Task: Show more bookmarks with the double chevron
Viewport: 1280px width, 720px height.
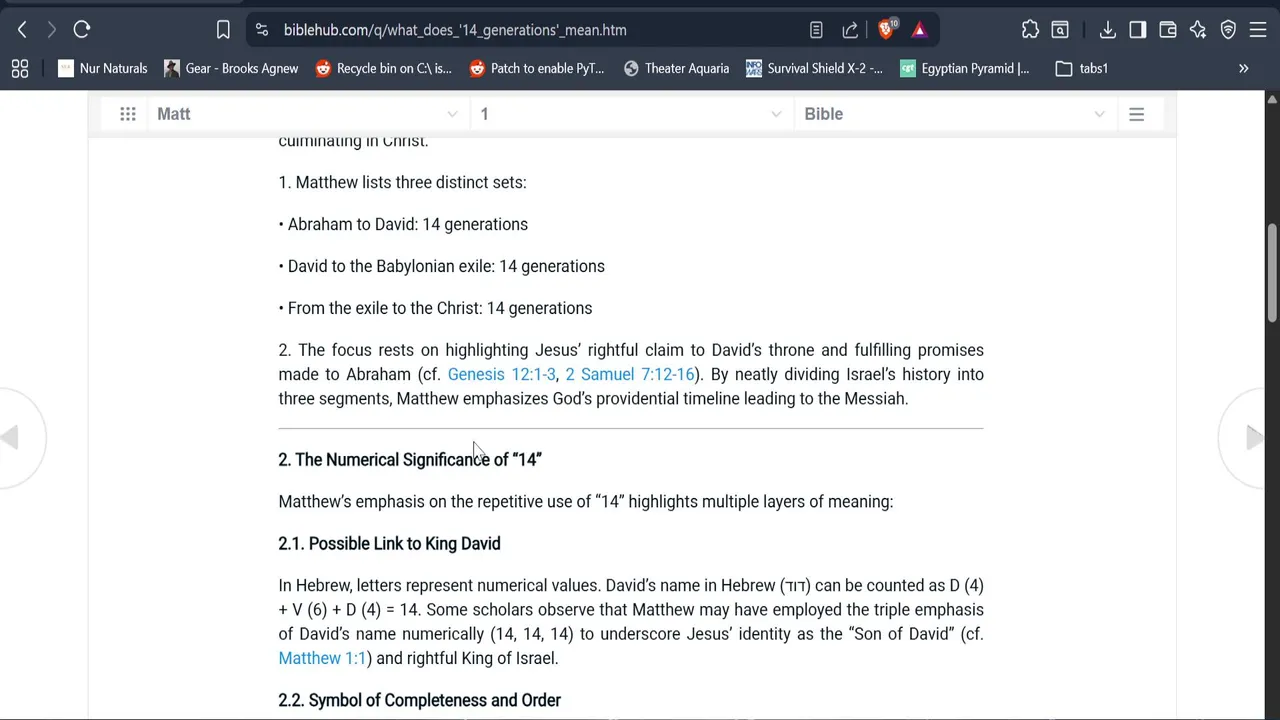Action: [x=1244, y=68]
